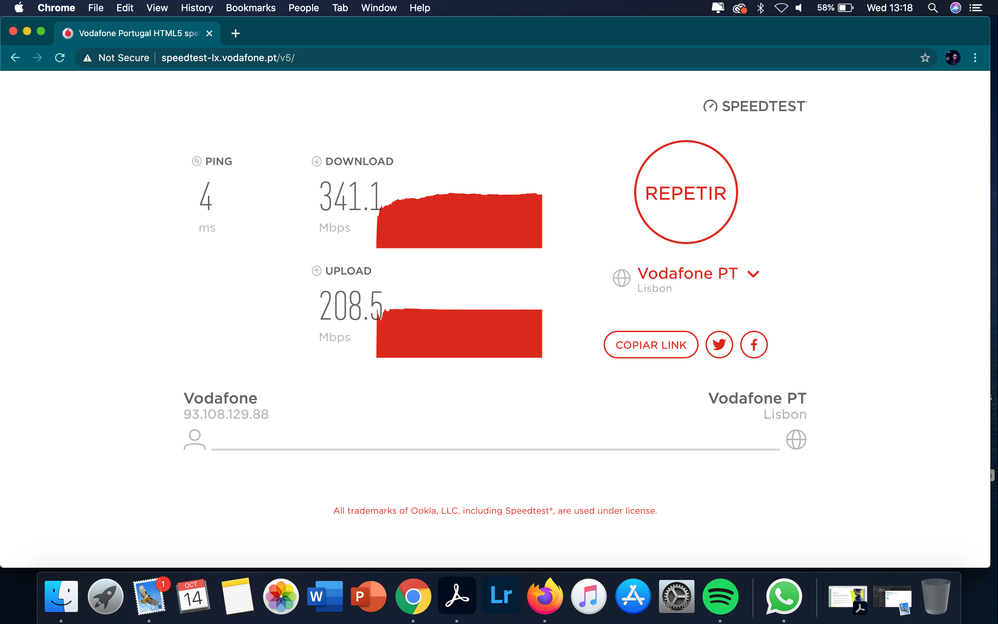Click COPIAR LINK to copy results
Viewport: 998px width, 624px height.
pos(650,344)
